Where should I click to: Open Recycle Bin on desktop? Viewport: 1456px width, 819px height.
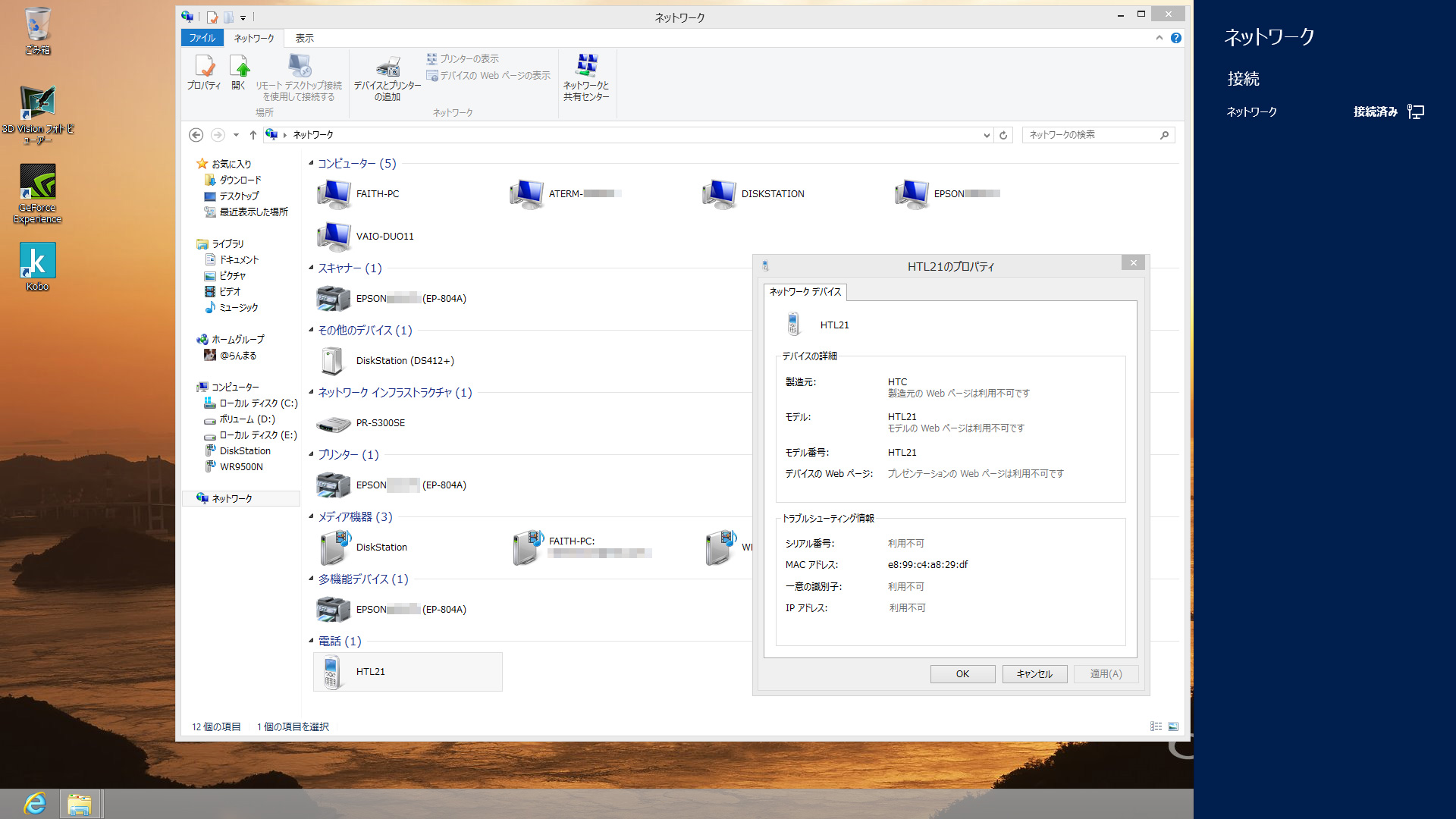37,31
